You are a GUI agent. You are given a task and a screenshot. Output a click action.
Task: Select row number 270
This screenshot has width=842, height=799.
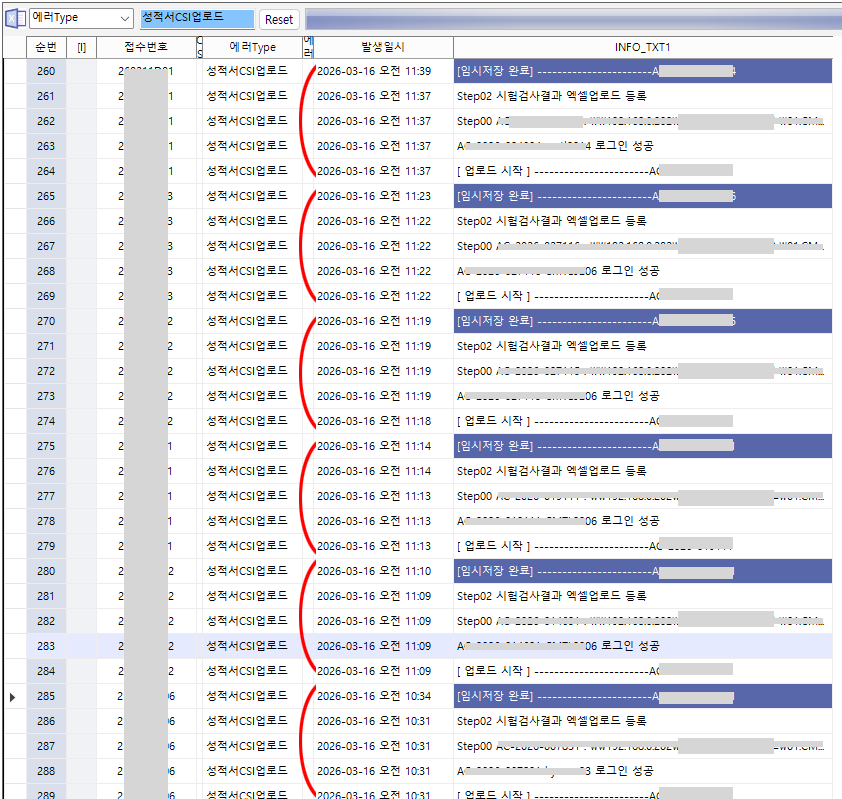coord(46,321)
